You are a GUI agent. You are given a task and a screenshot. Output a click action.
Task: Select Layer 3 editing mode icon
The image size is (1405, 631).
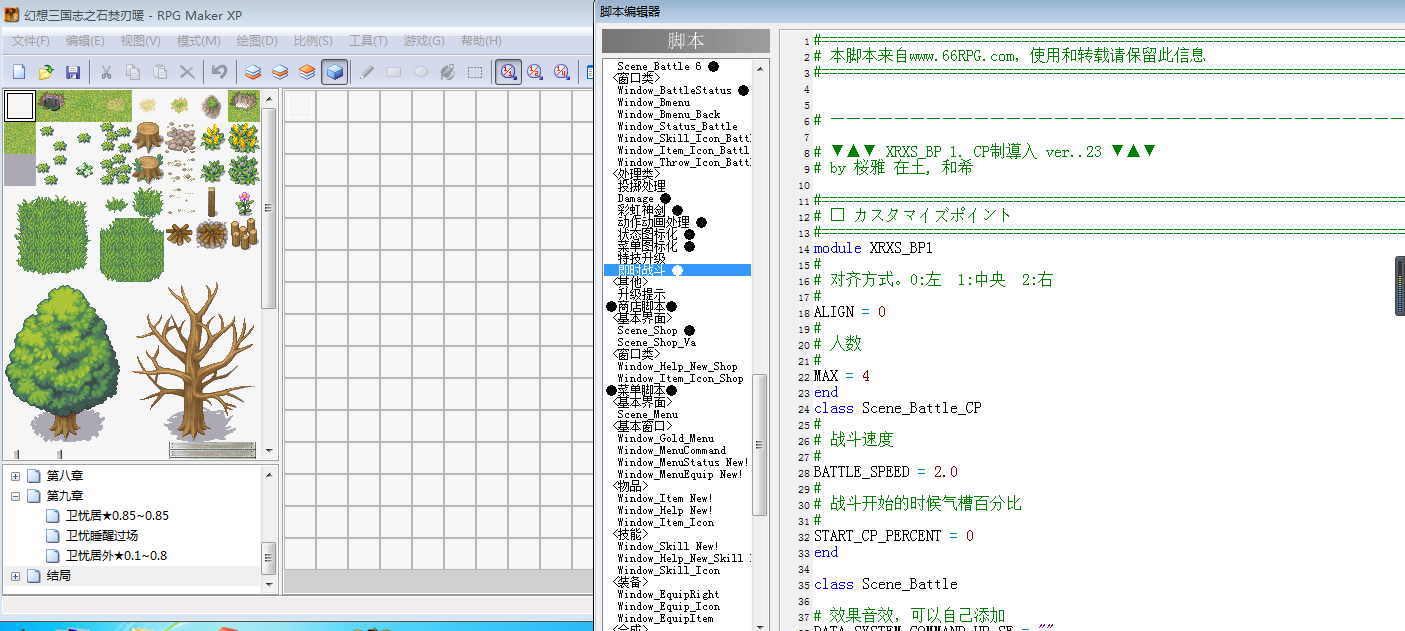pos(307,72)
